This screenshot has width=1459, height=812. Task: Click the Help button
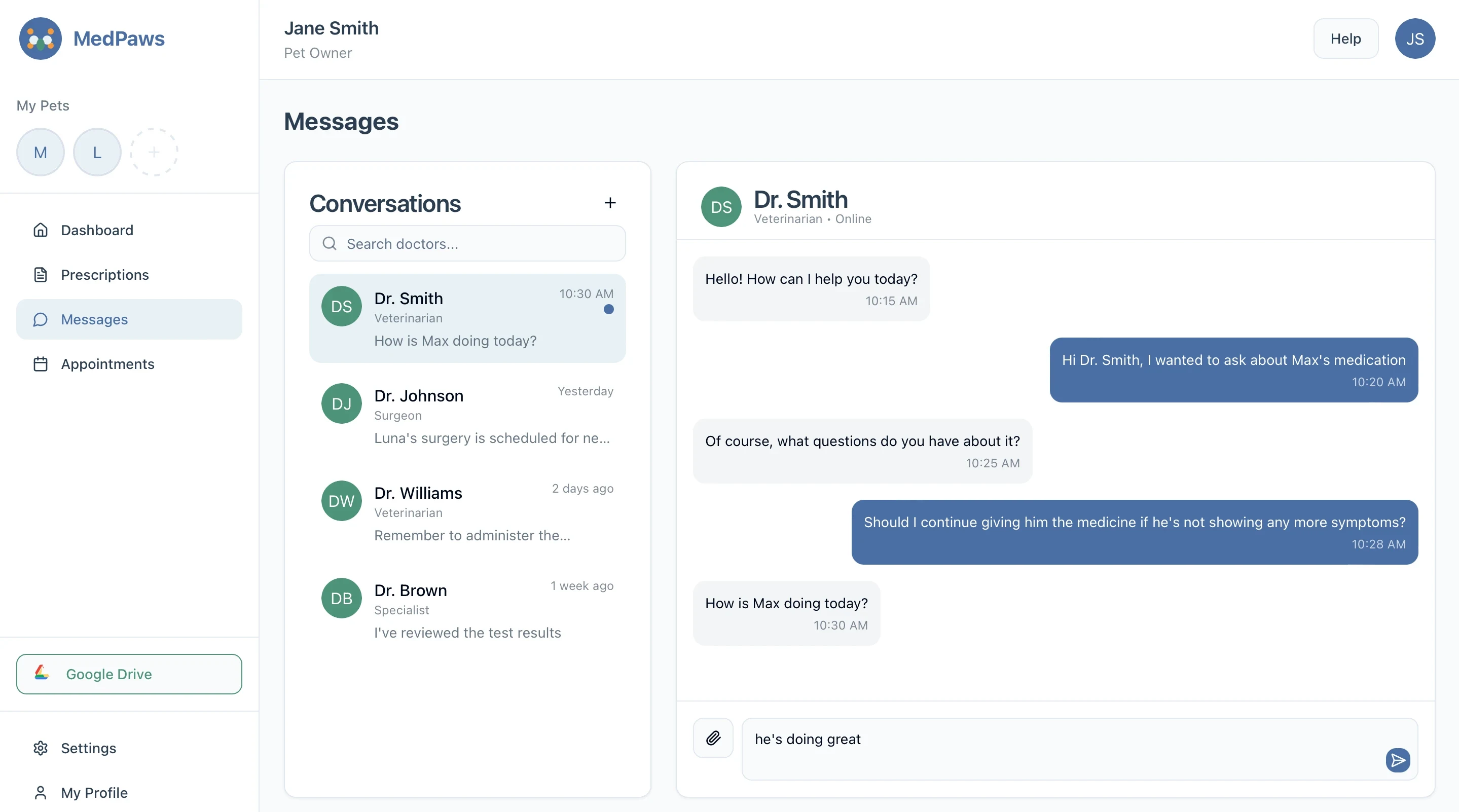click(x=1346, y=39)
